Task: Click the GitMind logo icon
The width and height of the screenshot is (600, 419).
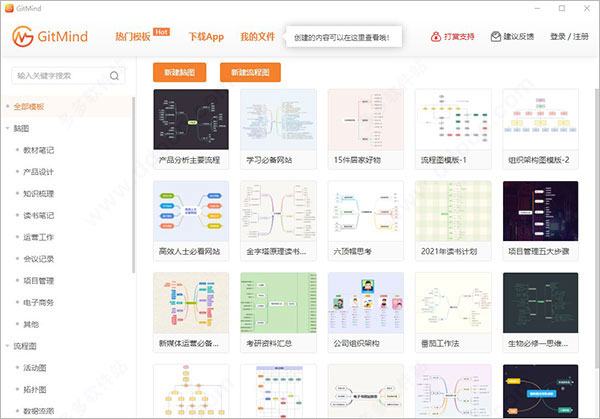Action: pyautogui.click(x=27, y=37)
